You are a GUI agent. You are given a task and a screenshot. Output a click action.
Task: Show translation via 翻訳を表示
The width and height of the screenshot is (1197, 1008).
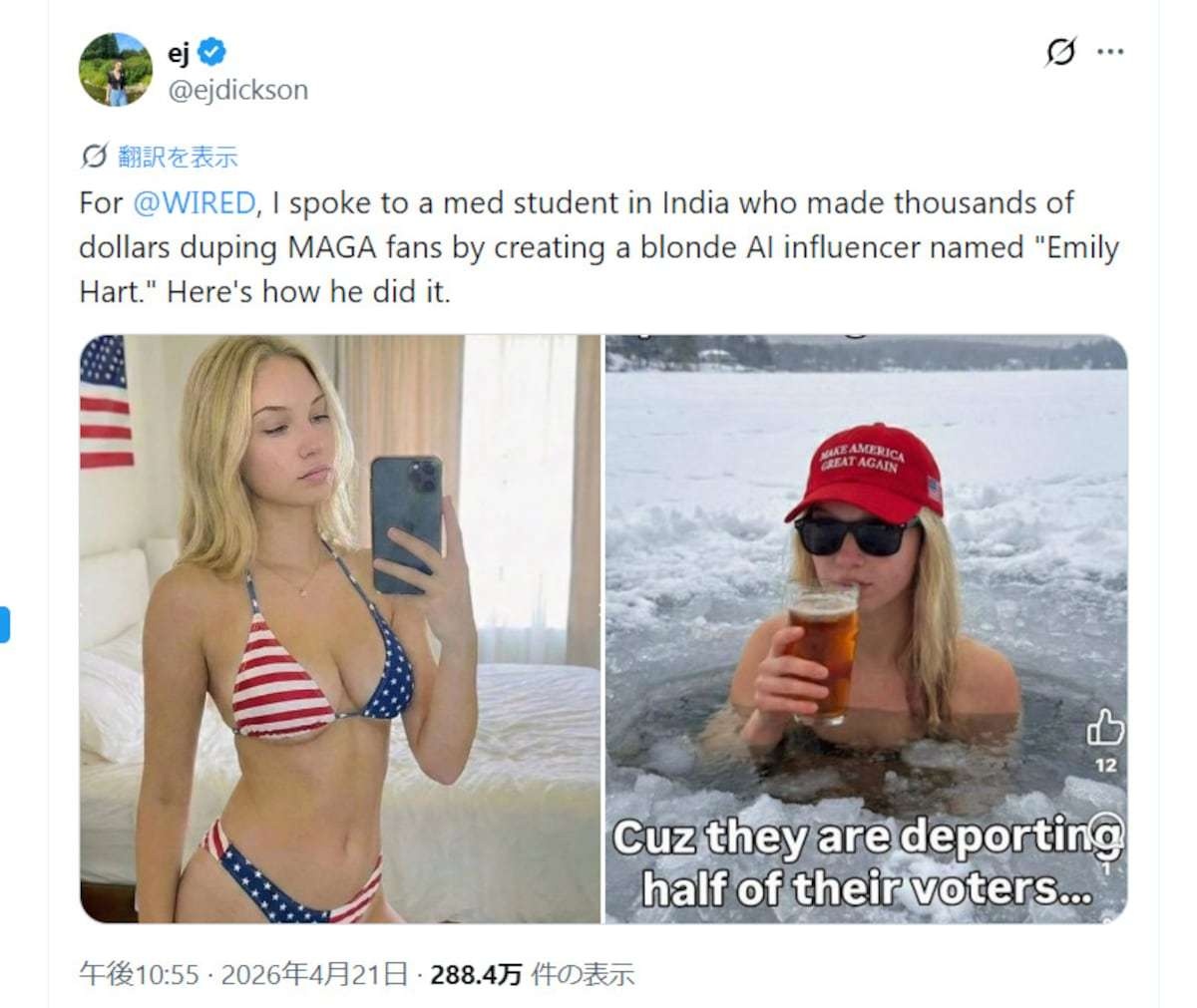click(178, 157)
